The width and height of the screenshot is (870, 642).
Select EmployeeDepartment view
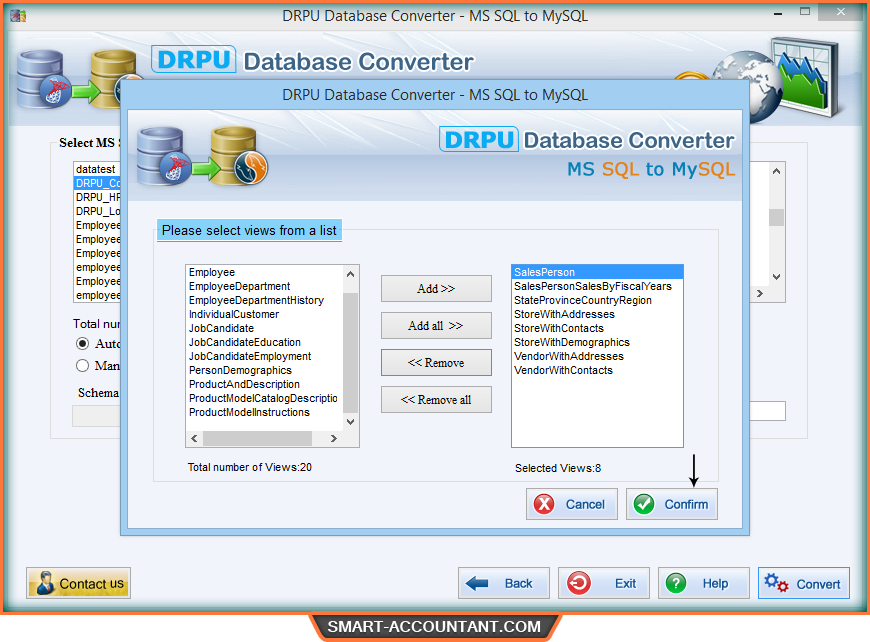264,286
